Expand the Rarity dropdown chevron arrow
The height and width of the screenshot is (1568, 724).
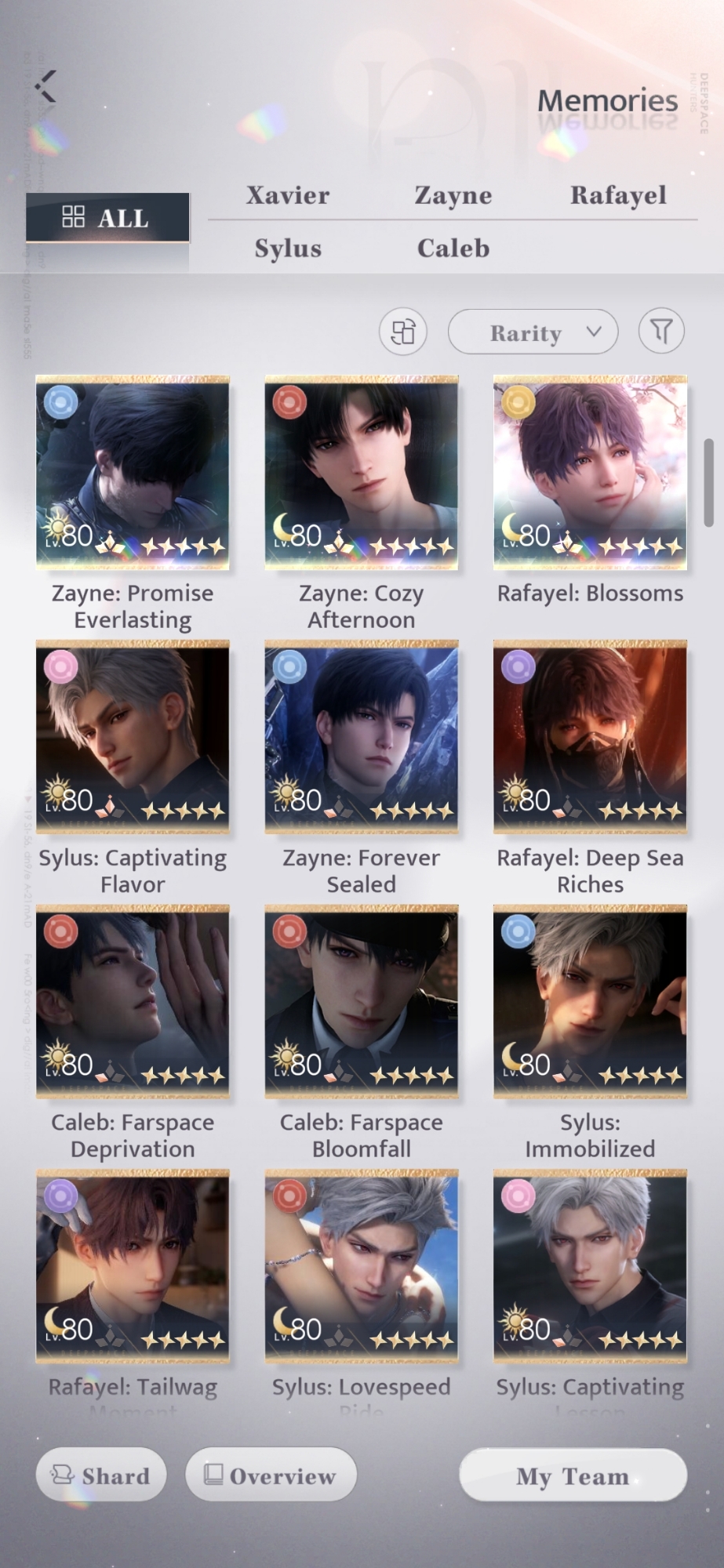[x=594, y=331]
